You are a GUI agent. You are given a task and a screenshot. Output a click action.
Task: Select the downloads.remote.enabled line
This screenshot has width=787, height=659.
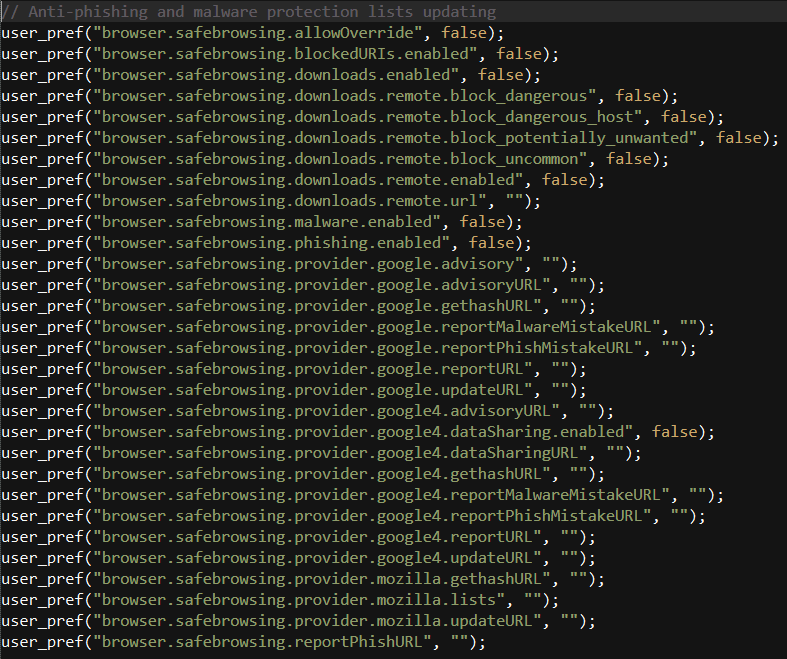[x=303, y=180]
